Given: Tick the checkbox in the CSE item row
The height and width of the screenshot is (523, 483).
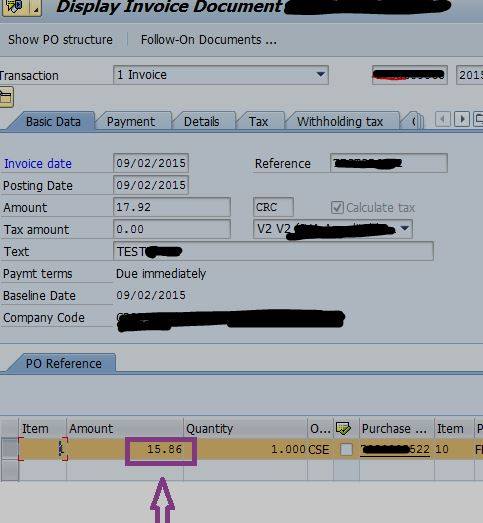Looking at the screenshot, I should (346, 450).
